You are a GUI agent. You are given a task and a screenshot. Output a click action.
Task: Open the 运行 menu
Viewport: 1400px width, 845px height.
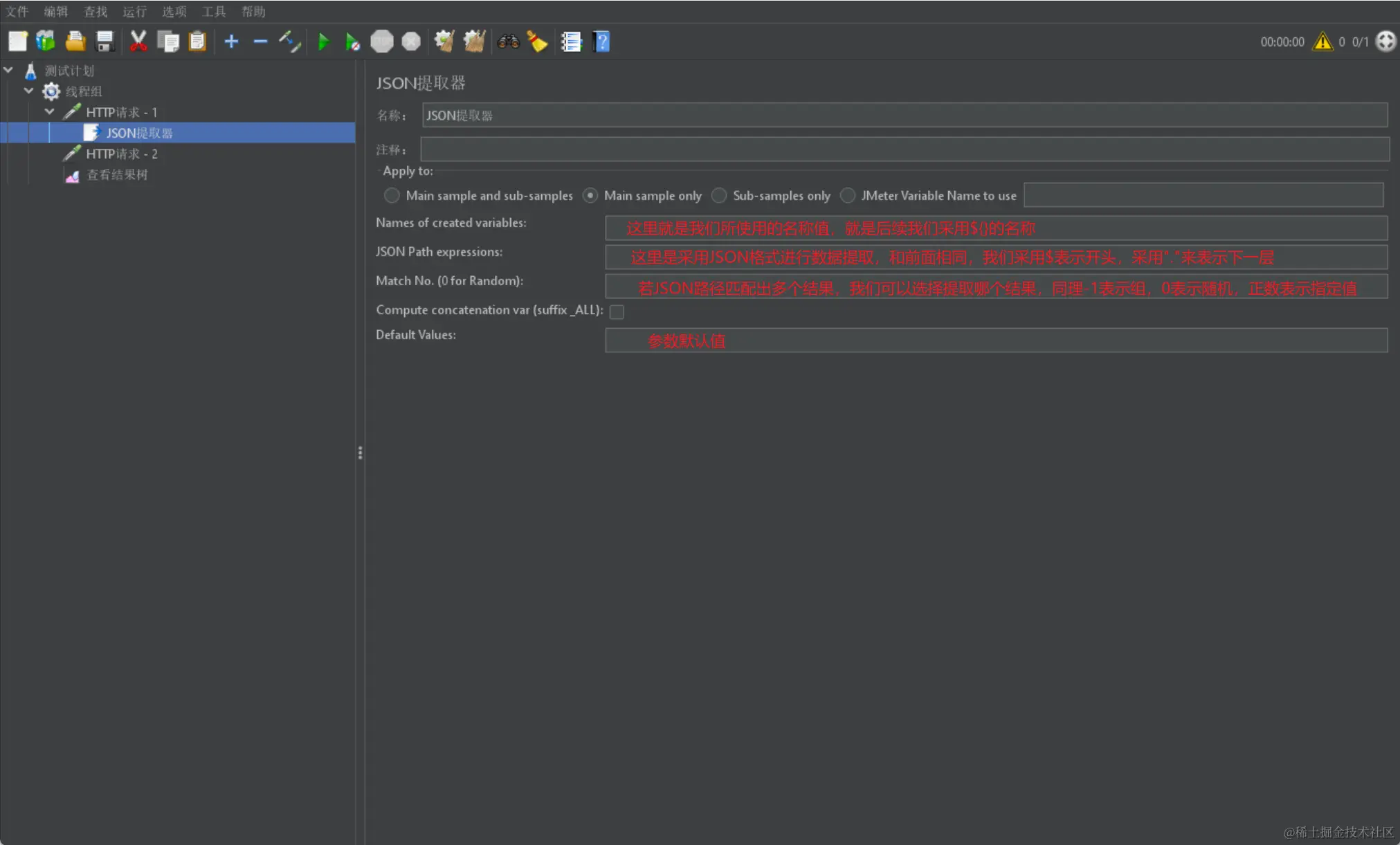pos(134,12)
